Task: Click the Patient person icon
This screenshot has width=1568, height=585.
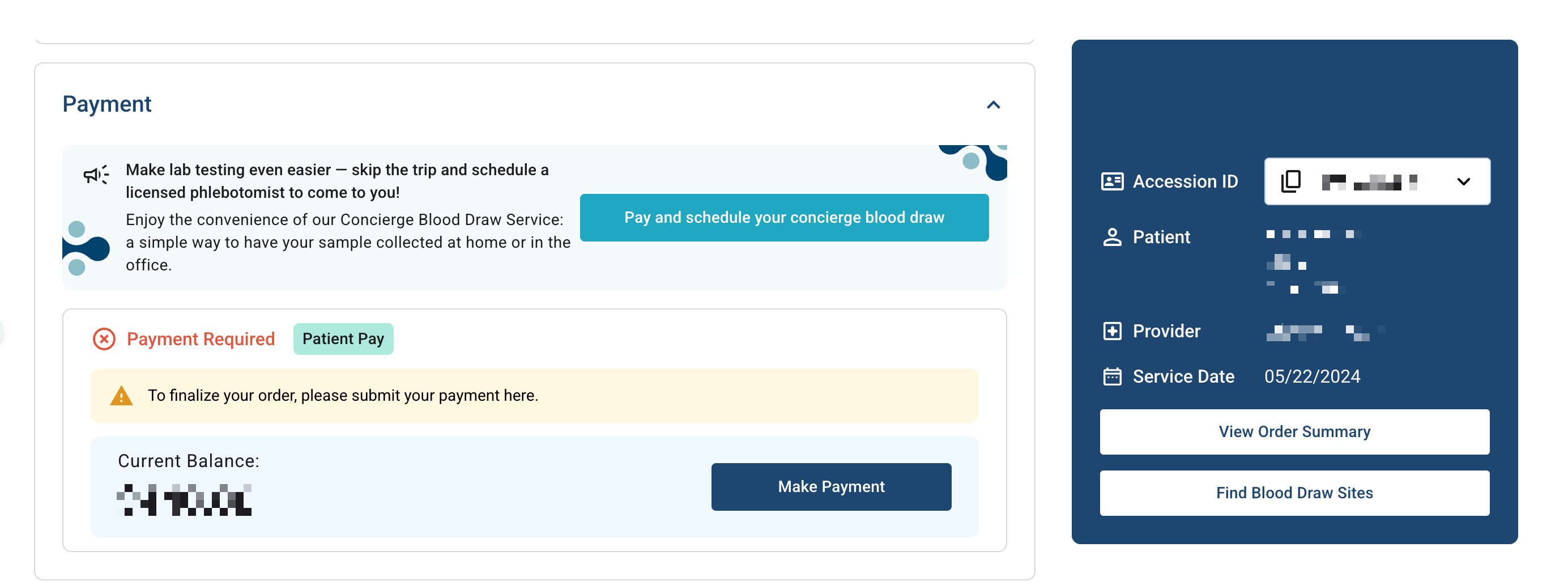Action: pyautogui.click(x=1111, y=237)
